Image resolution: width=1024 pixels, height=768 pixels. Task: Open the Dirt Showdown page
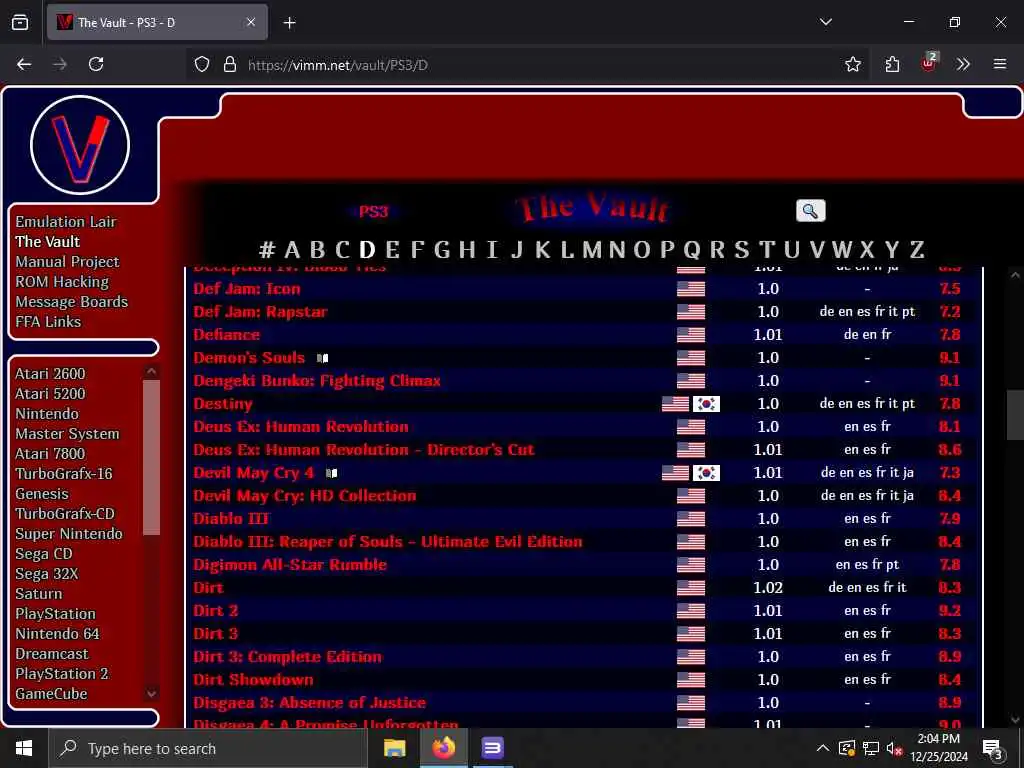point(253,679)
